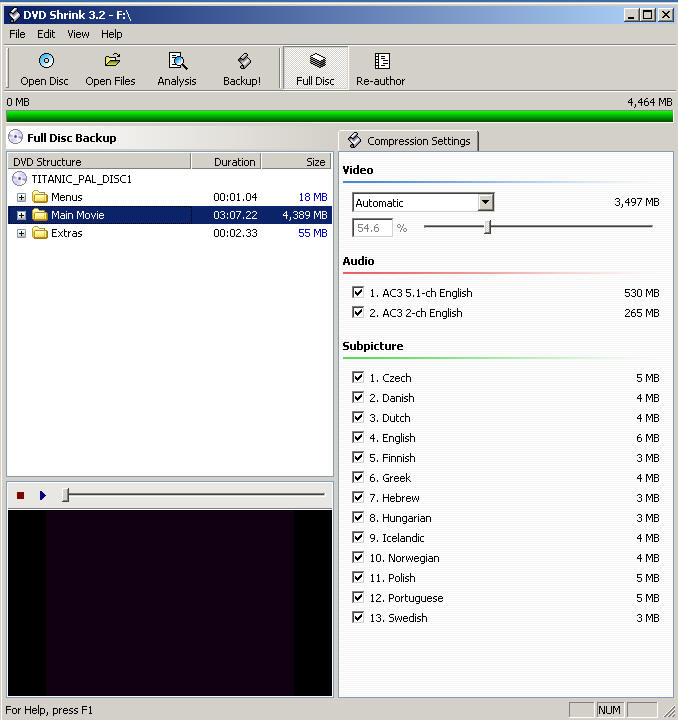Open the Help menu

[112, 34]
